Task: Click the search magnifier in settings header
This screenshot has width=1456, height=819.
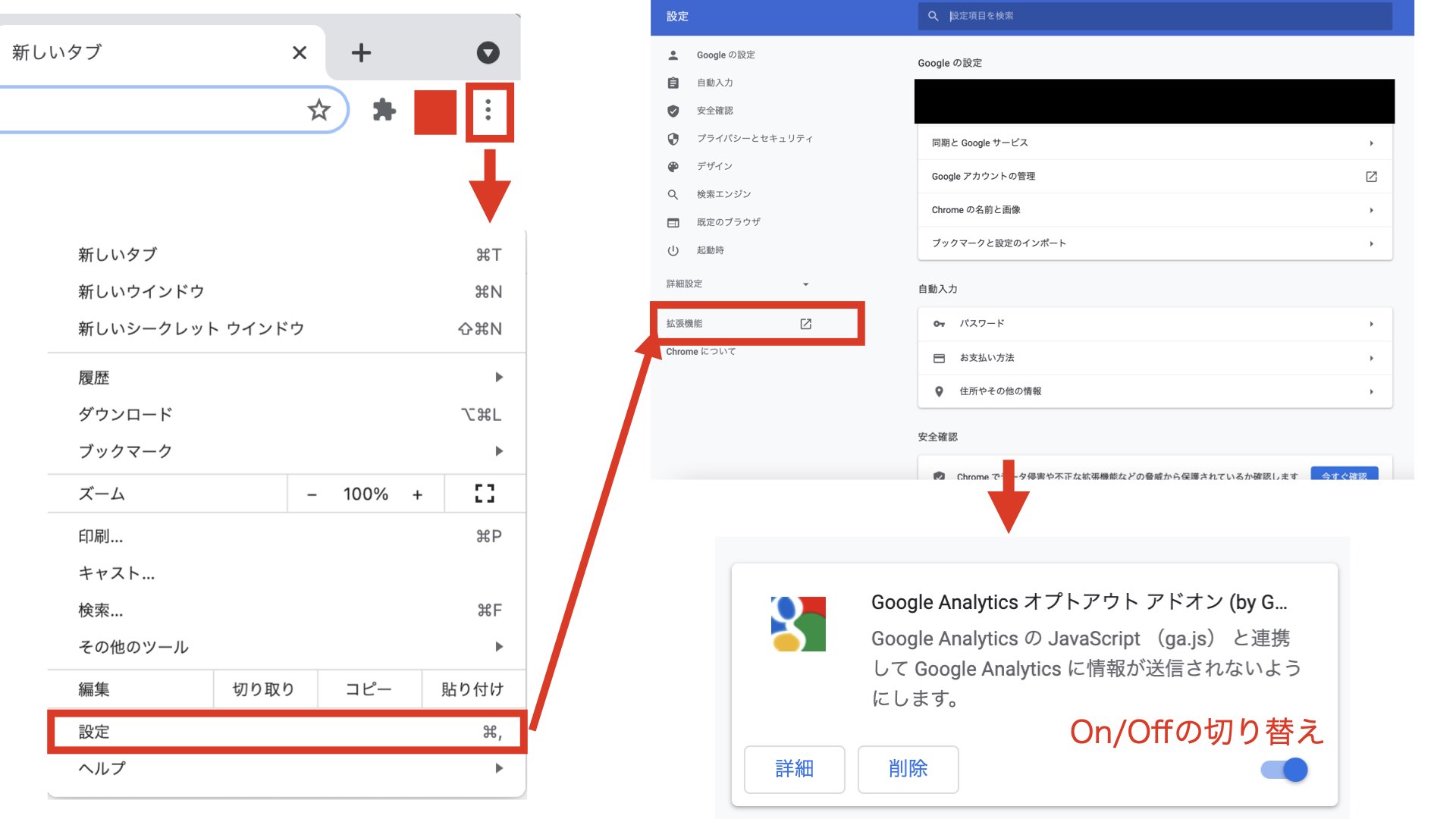Action: (933, 16)
